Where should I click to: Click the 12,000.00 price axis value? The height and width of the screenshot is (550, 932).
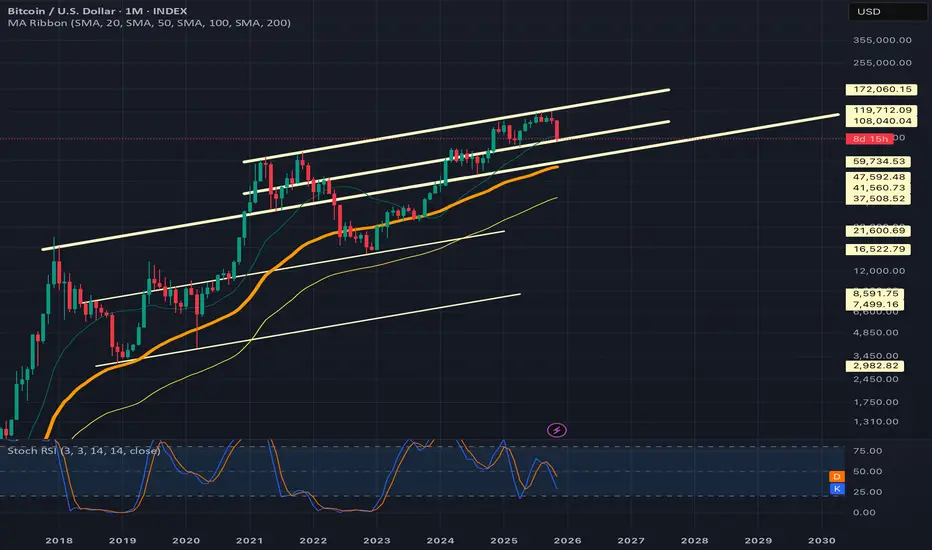[879, 271]
